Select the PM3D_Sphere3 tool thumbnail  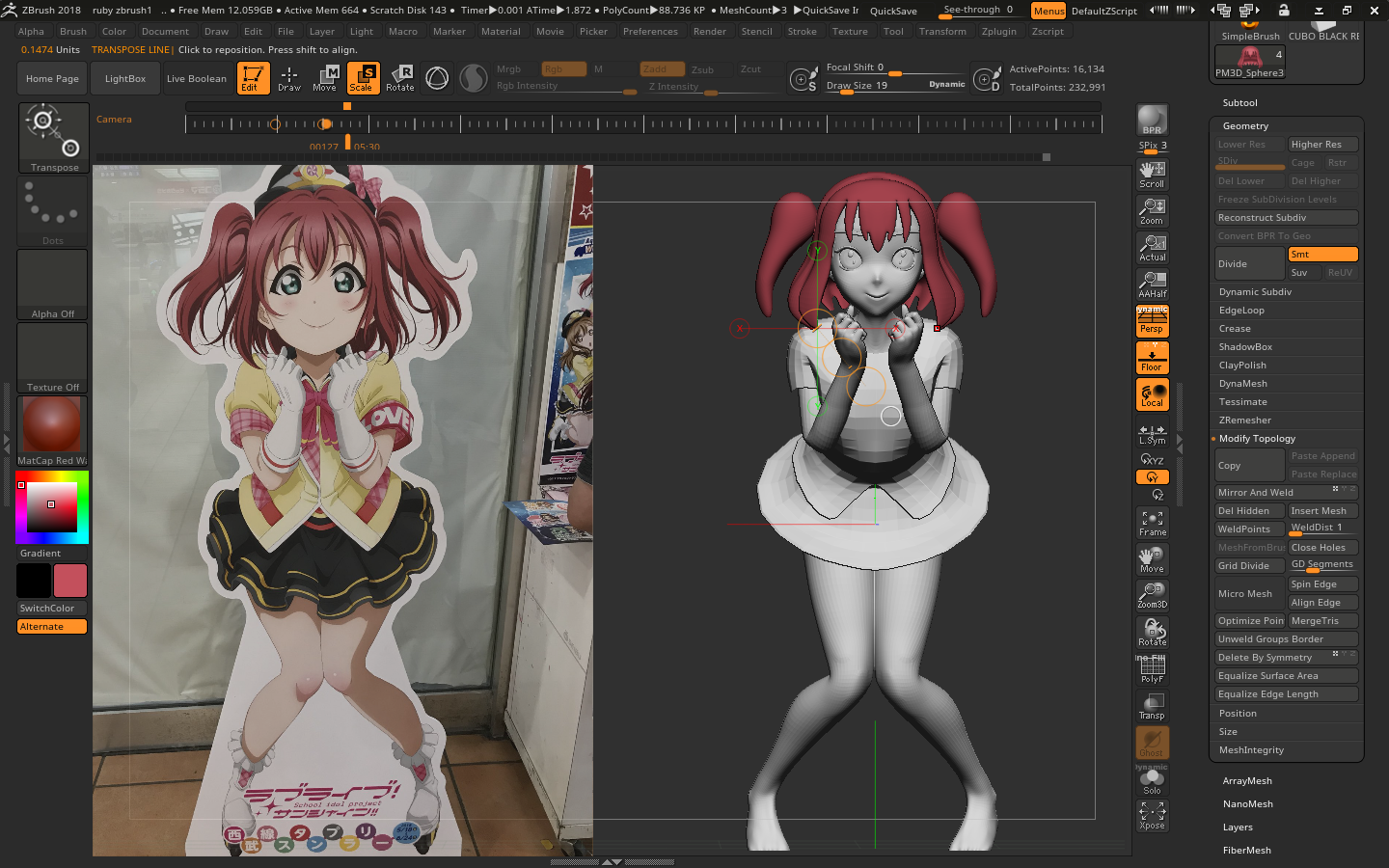[1250, 62]
